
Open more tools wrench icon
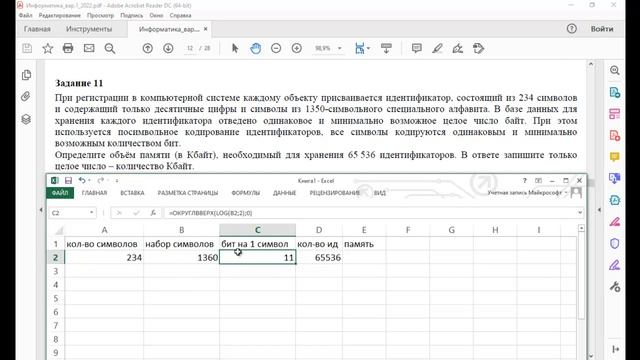[x=615, y=287]
